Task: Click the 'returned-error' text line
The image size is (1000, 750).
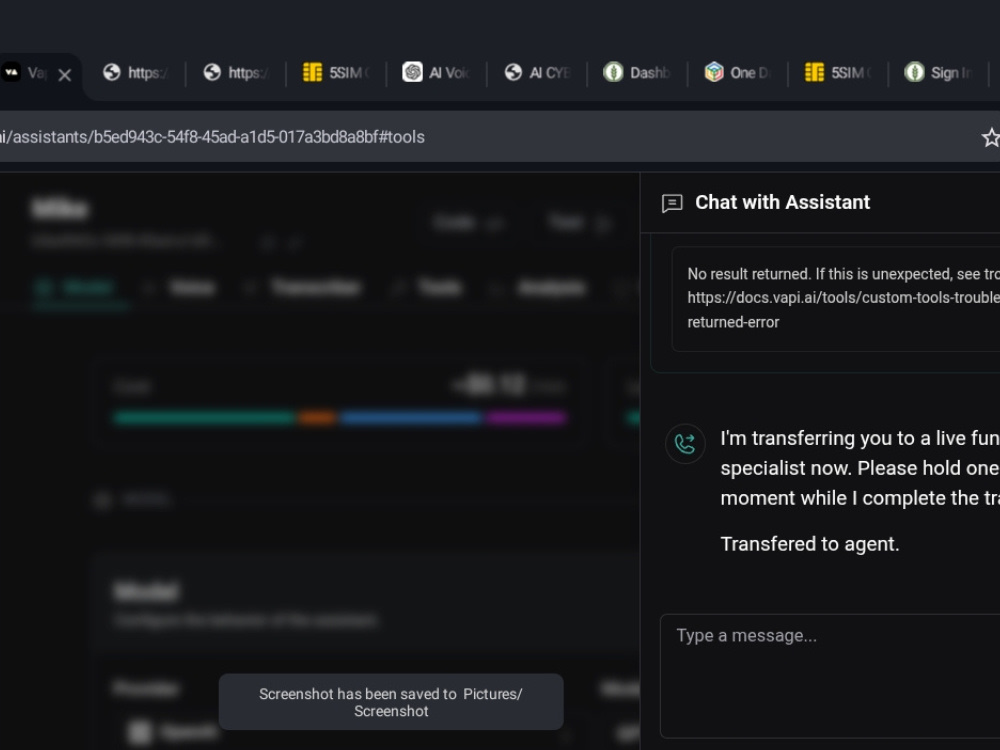Action: pos(733,322)
